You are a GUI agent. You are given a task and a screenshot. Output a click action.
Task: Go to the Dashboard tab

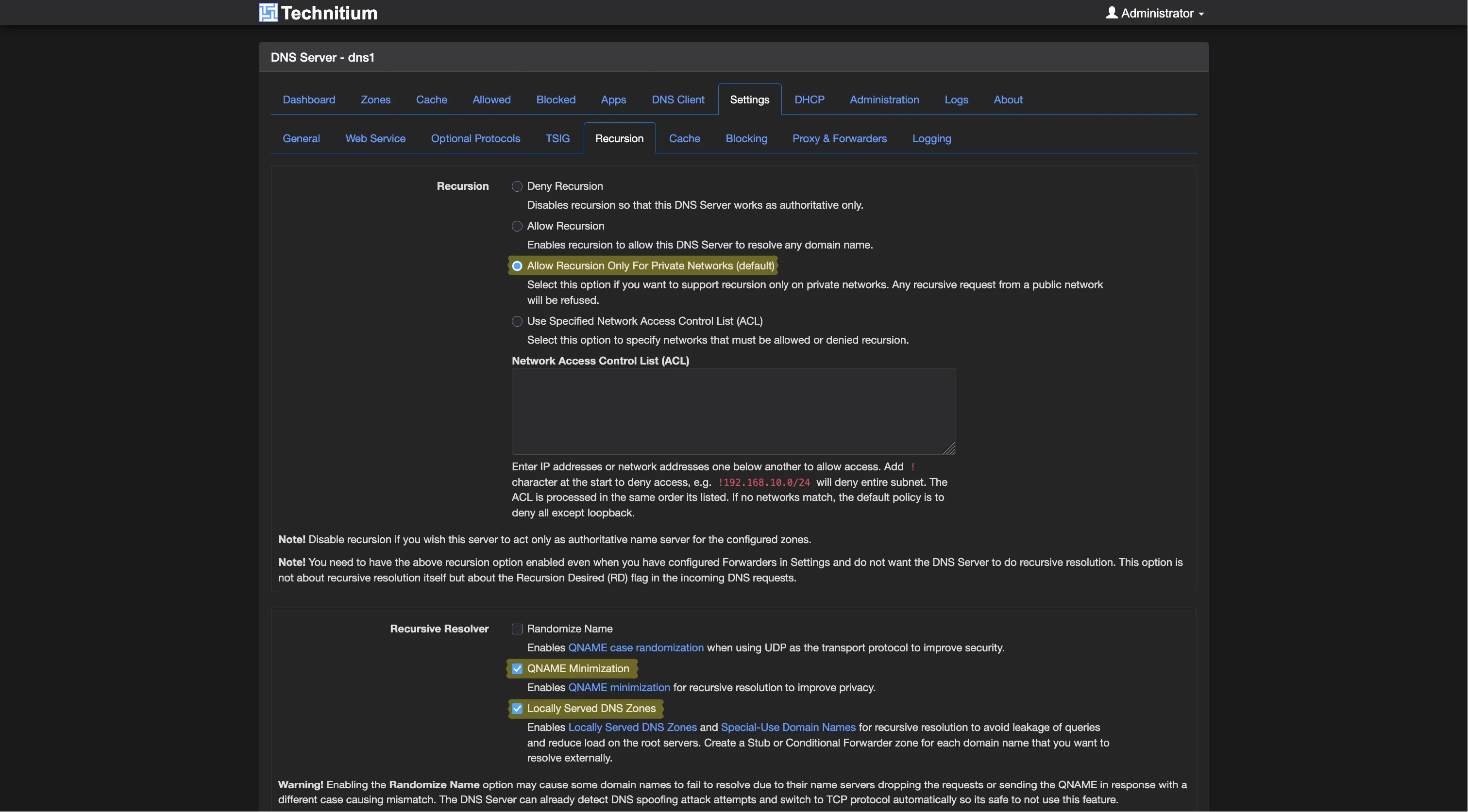(309, 99)
